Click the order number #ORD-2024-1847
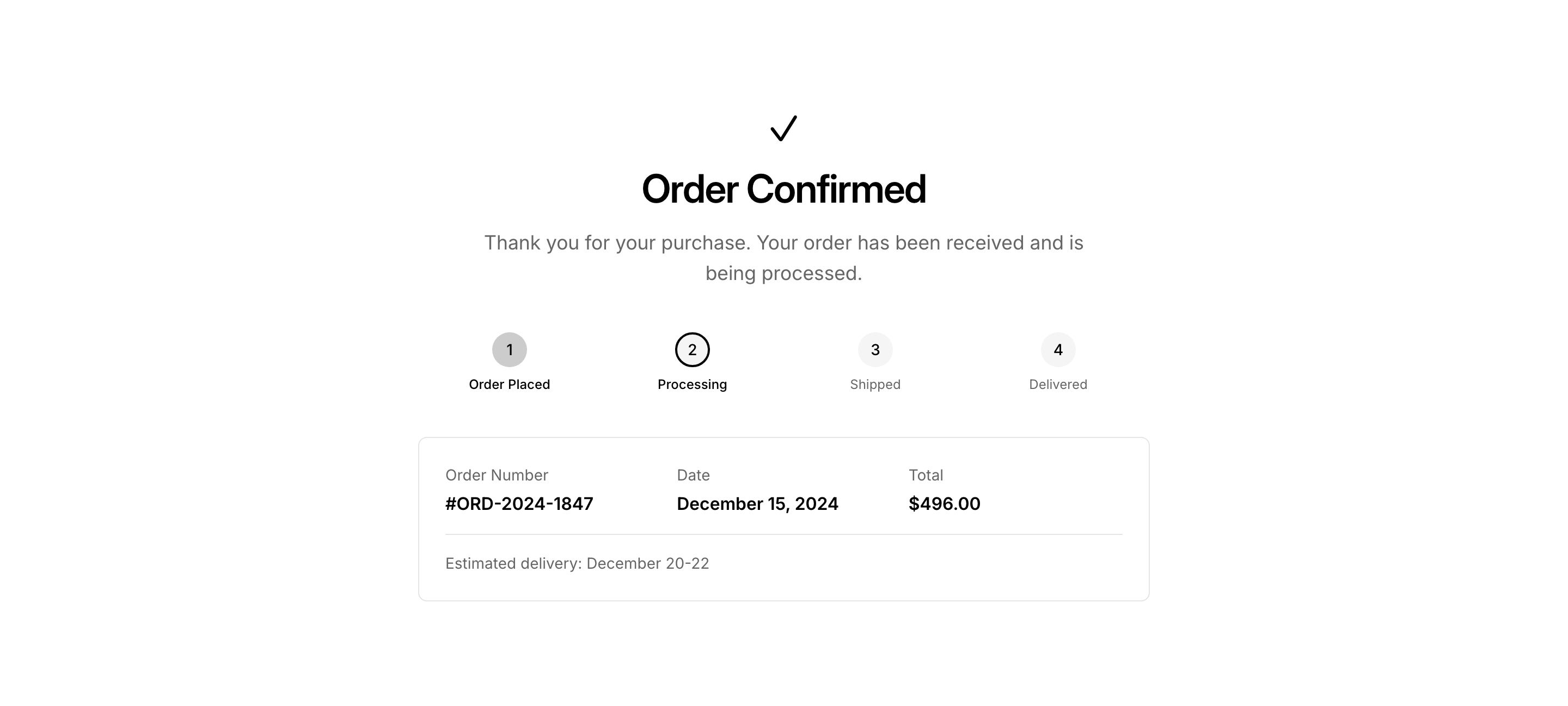1568x706 pixels. pyautogui.click(x=519, y=504)
